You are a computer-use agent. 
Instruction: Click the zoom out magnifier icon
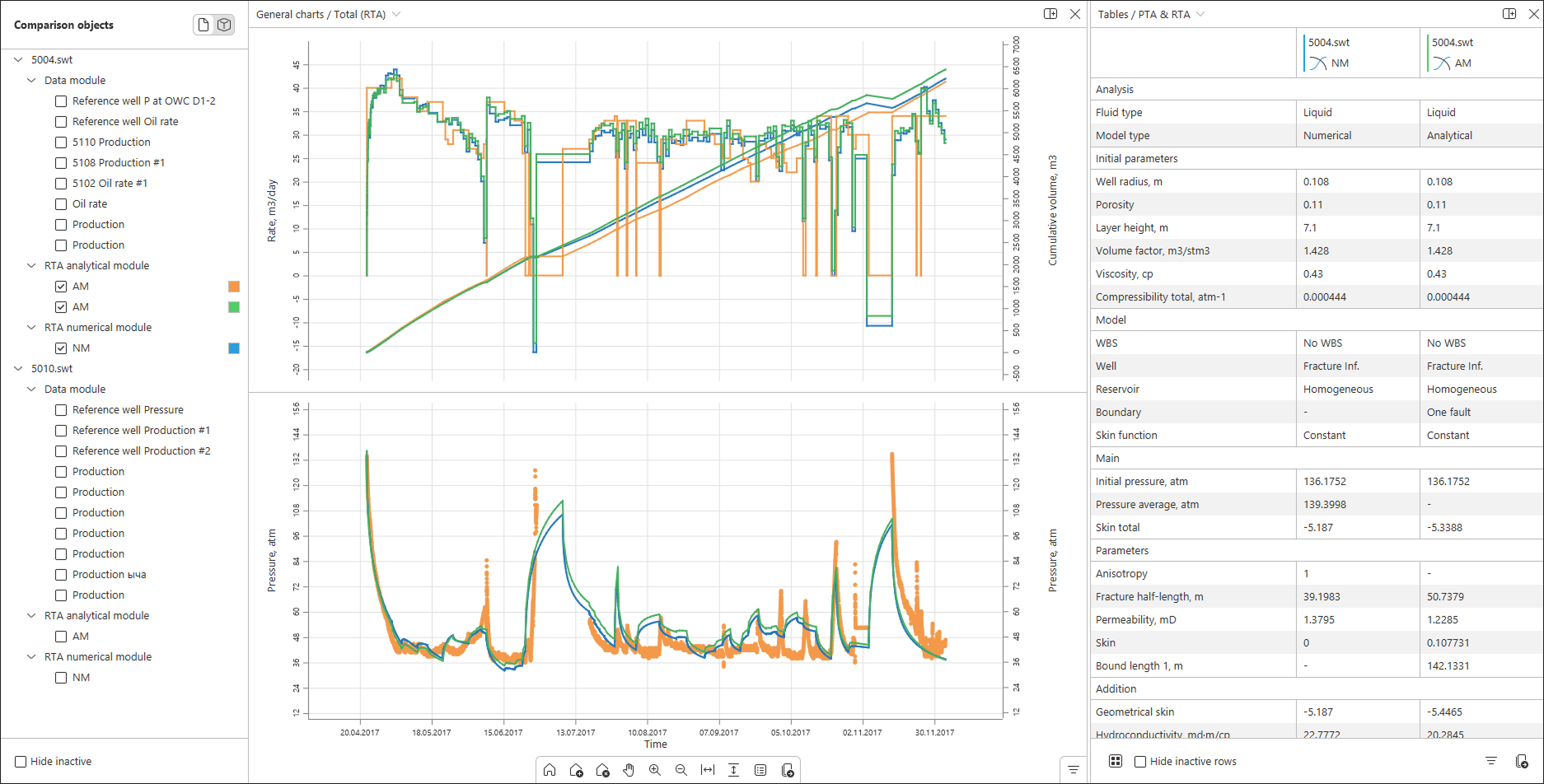(681, 770)
